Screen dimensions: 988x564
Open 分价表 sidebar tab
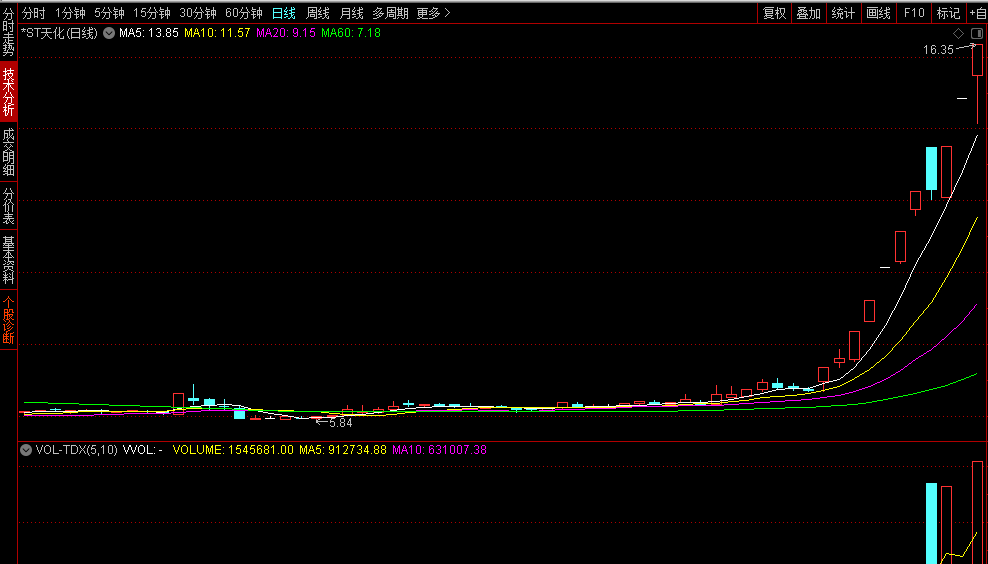[9, 206]
